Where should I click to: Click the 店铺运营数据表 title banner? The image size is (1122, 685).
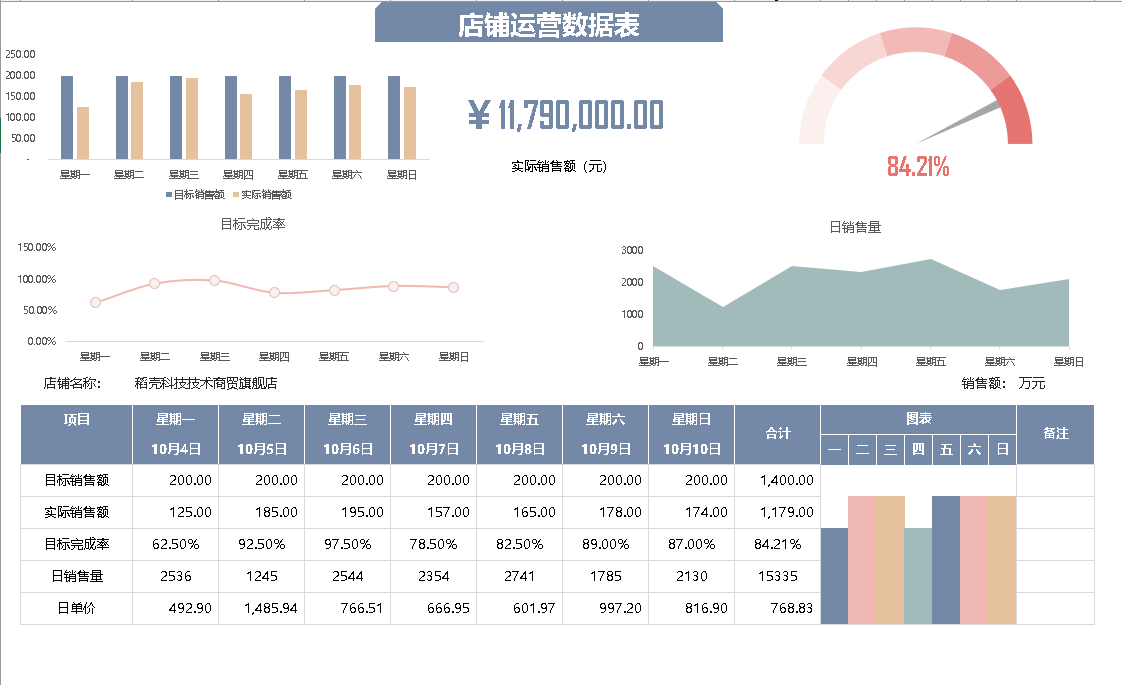548,25
